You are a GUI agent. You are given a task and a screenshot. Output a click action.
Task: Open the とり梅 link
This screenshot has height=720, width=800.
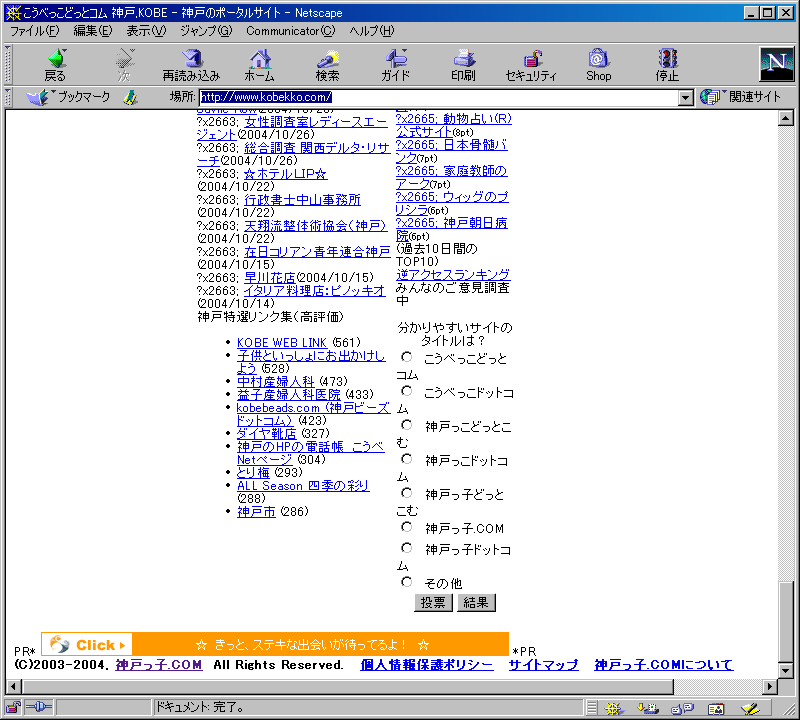(x=253, y=473)
